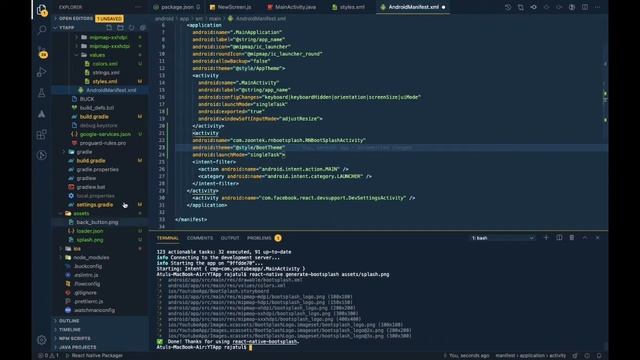Open Explorer more actions ellipsis
The width and height of the screenshot is (640, 360).
pyautogui.click(x=138, y=7)
